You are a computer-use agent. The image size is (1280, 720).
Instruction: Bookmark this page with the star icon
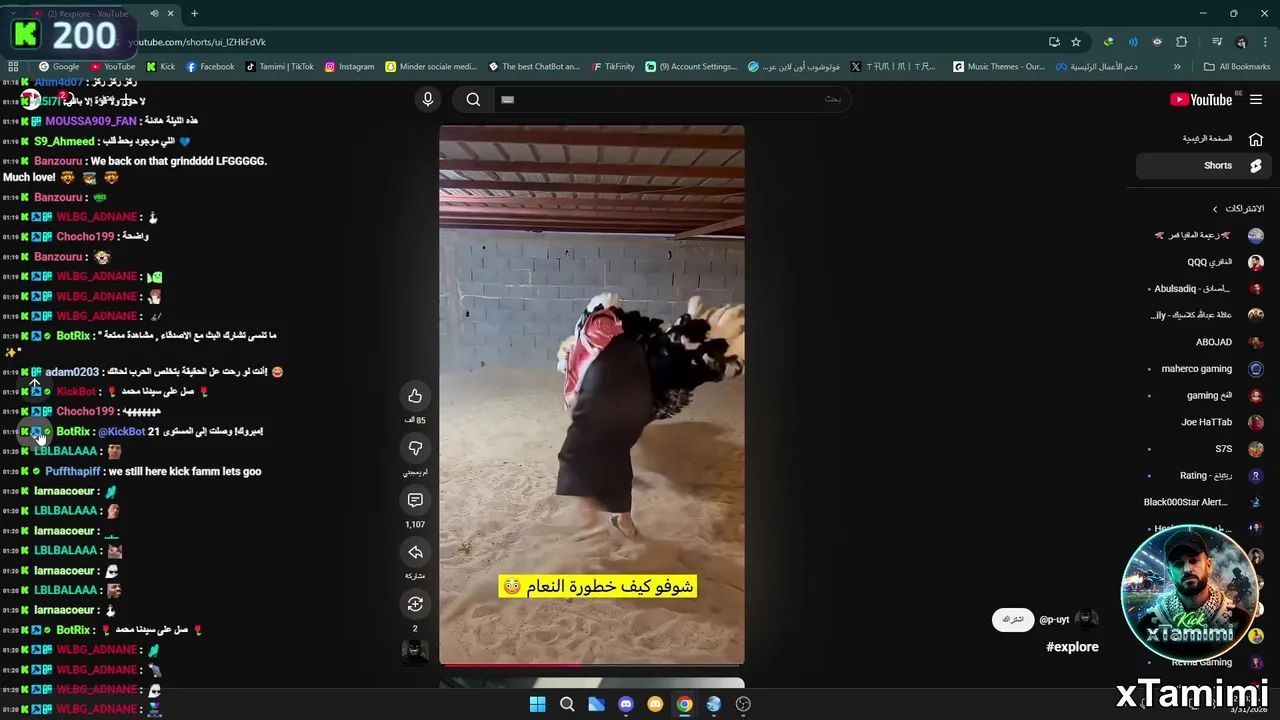(1076, 42)
